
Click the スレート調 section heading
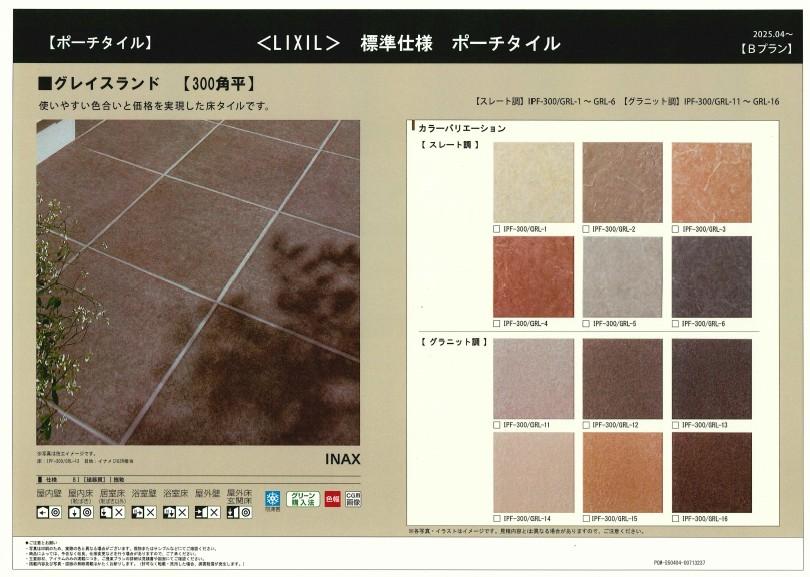pyautogui.click(x=449, y=146)
